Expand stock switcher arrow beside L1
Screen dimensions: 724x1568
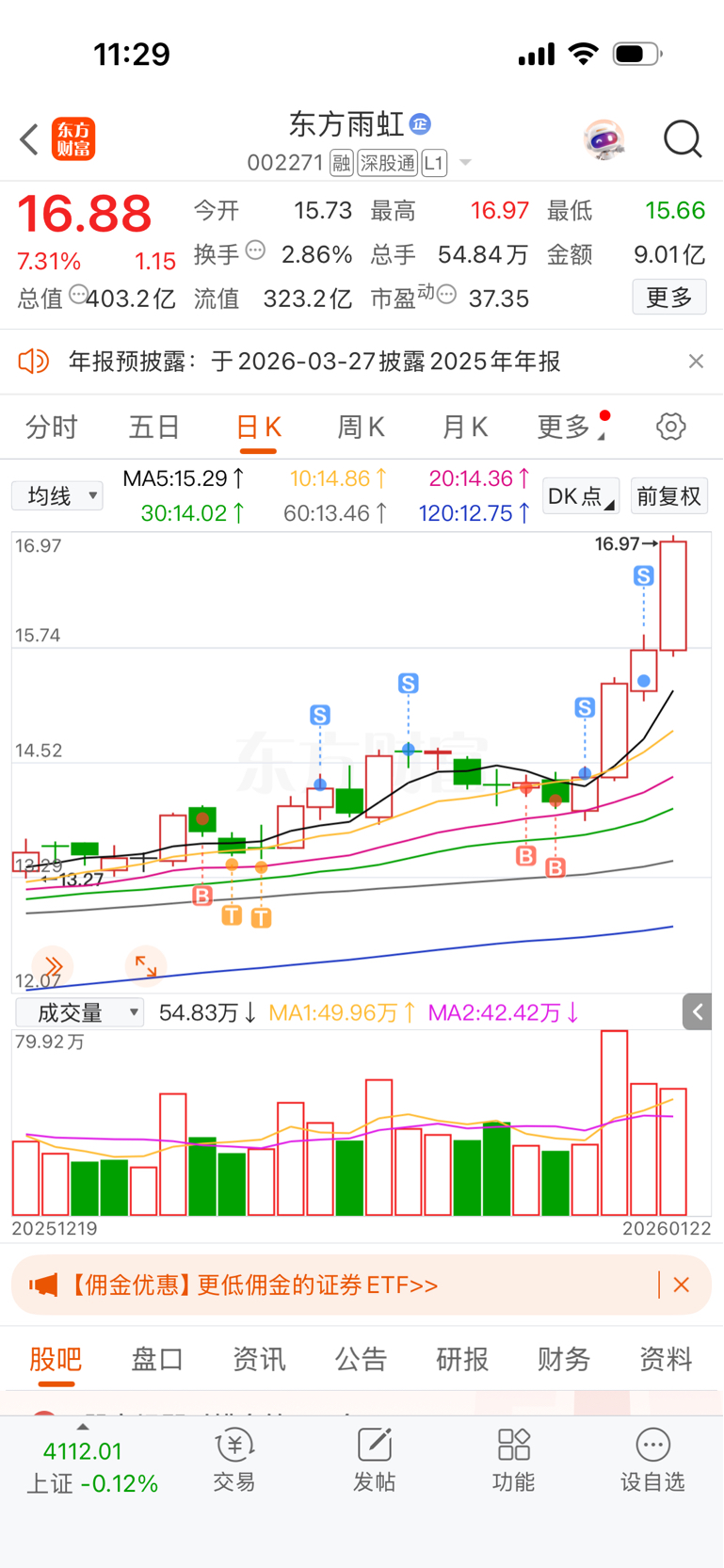[x=465, y=164]
